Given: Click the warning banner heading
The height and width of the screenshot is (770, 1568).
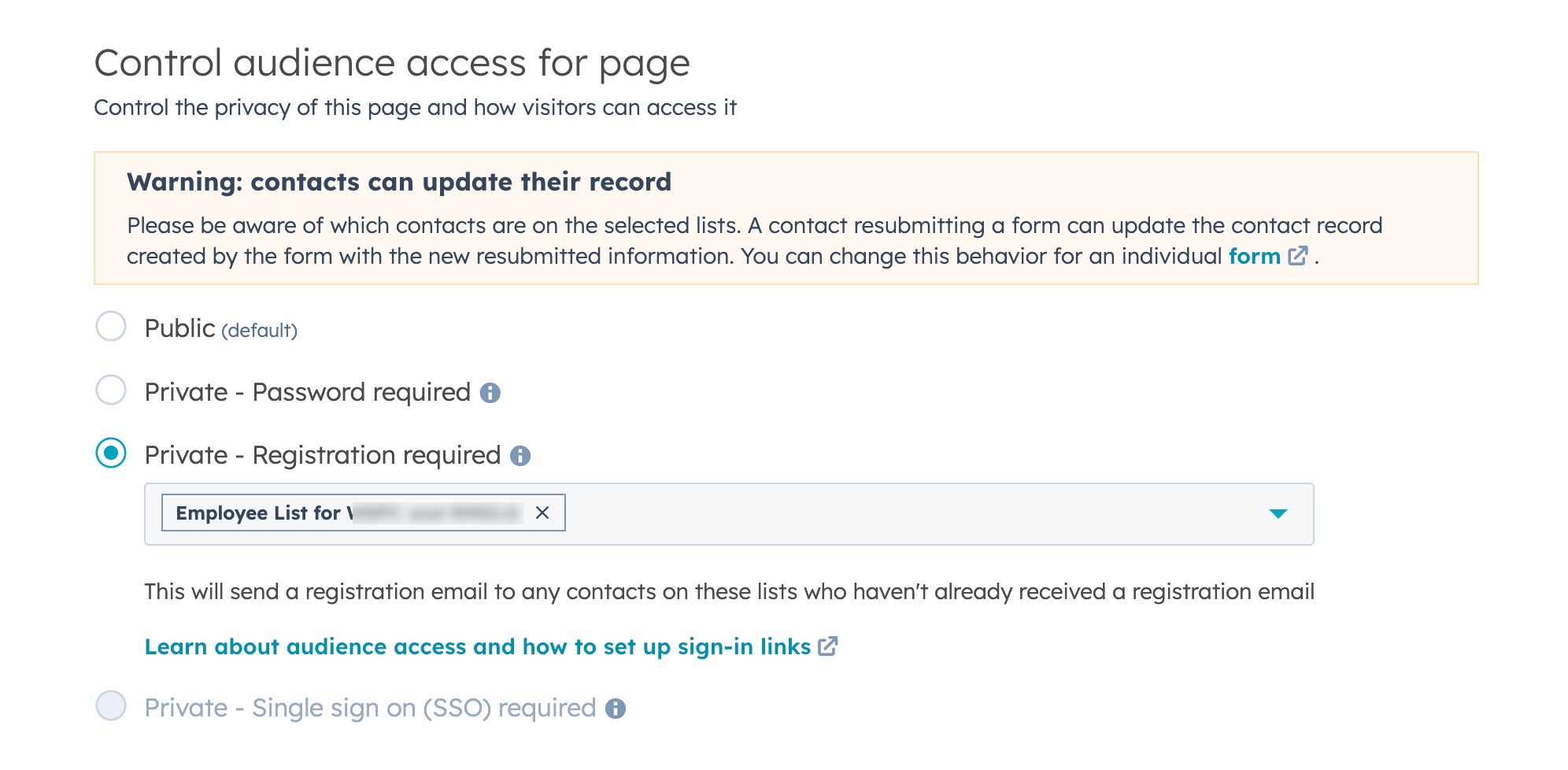Looking at the screenshot, I should tap(399, 182).
